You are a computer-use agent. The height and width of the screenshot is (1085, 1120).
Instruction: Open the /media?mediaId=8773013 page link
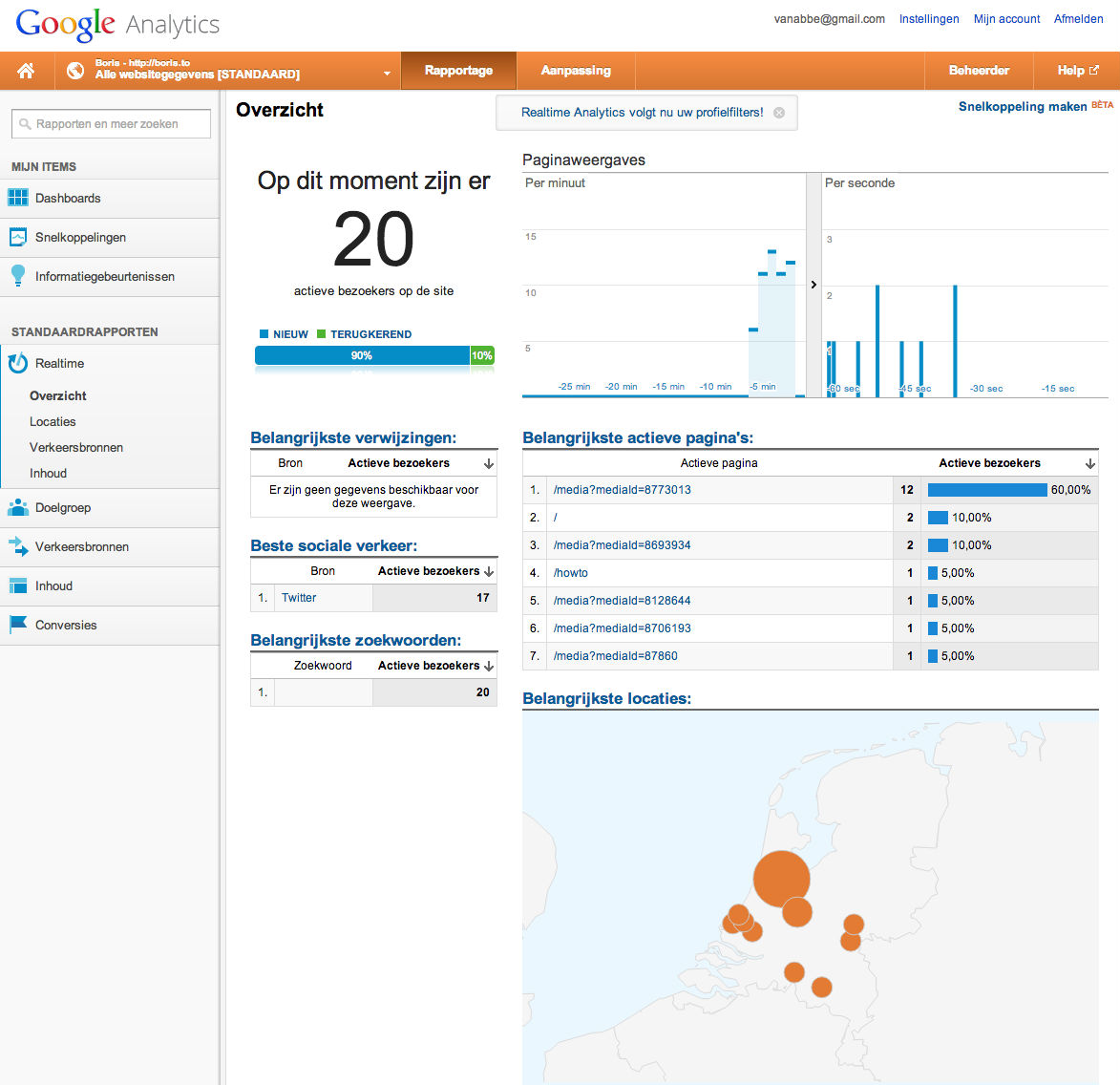coord(622,490)
